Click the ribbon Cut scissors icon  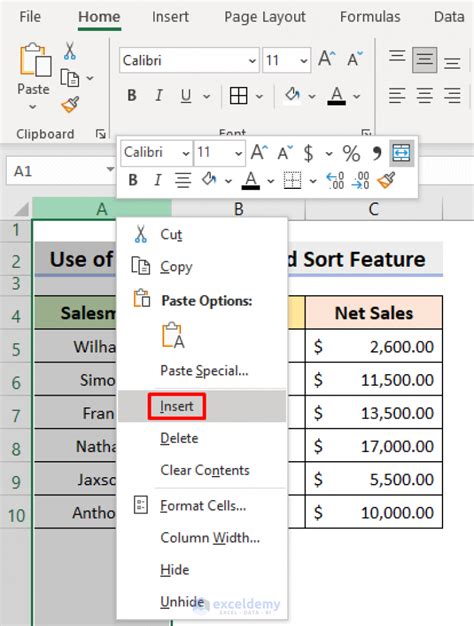(70, 51)
